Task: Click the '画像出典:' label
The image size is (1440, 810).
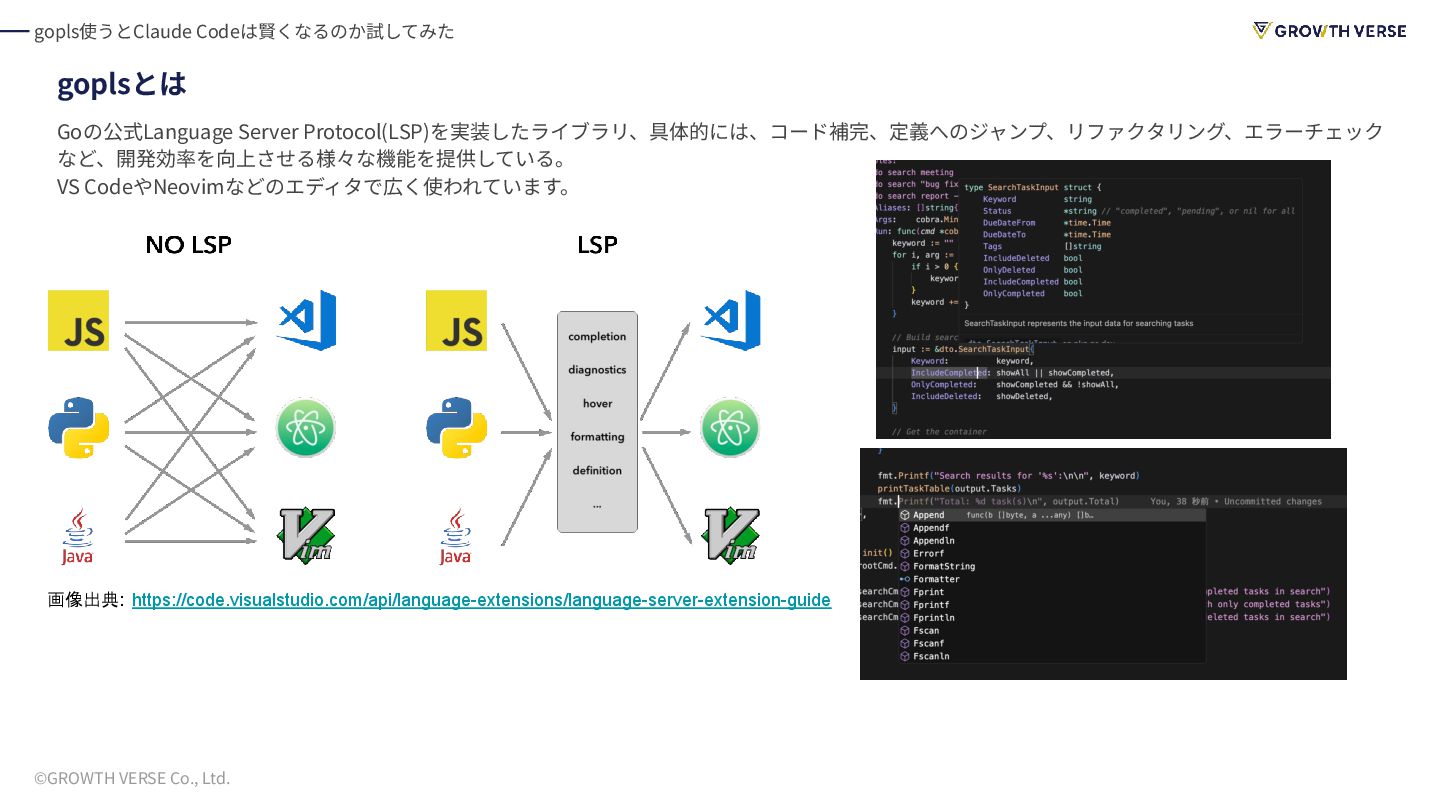Action: [x=86, y=600]
